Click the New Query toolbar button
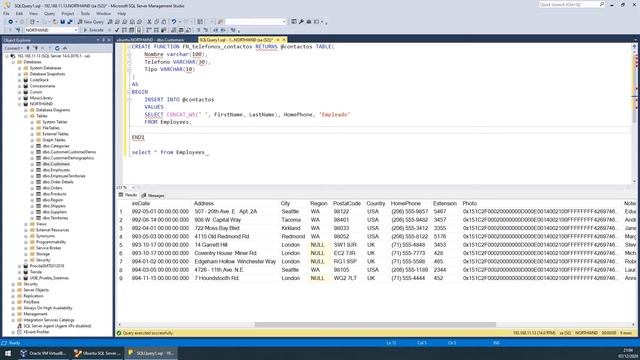 click(91, 22)
